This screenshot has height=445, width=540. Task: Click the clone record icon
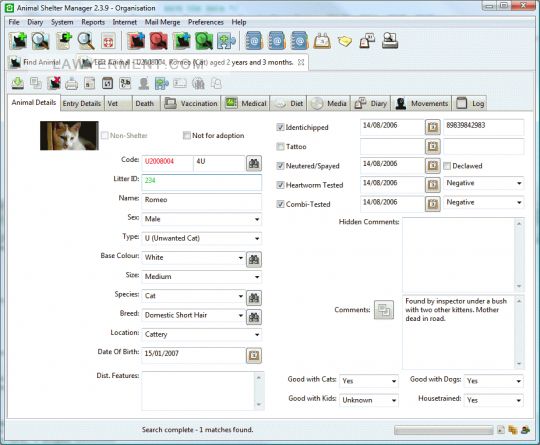coord(35,83)
